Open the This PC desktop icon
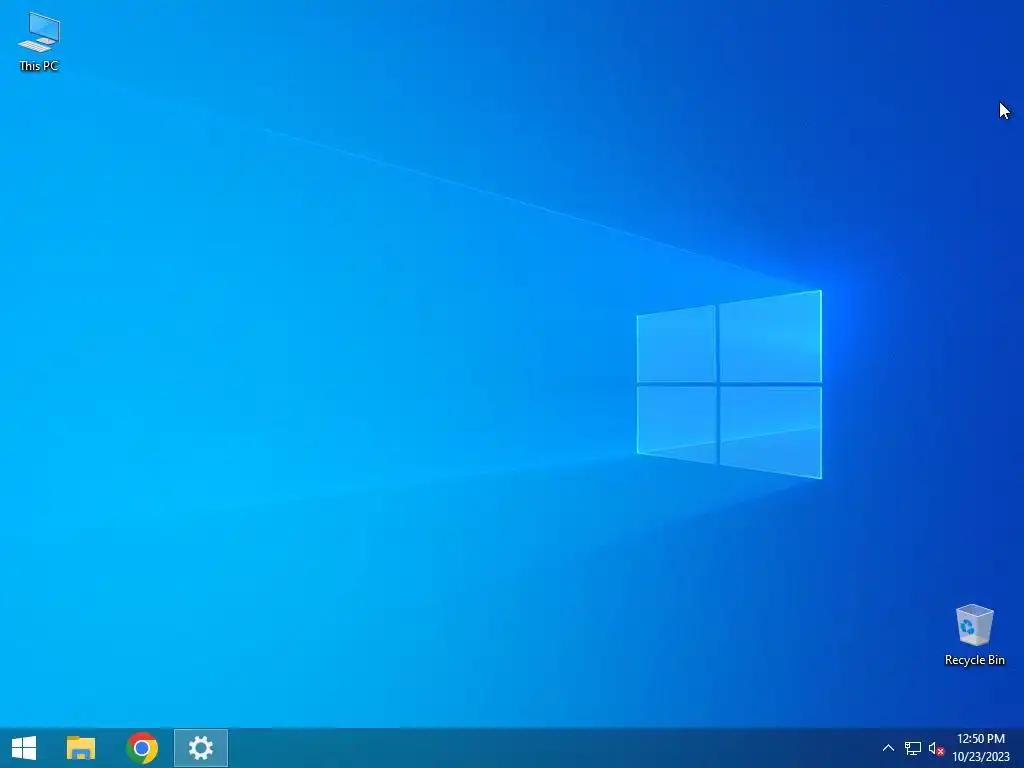The width and height of the screenshot is (1024, 768). click(39, 40)
